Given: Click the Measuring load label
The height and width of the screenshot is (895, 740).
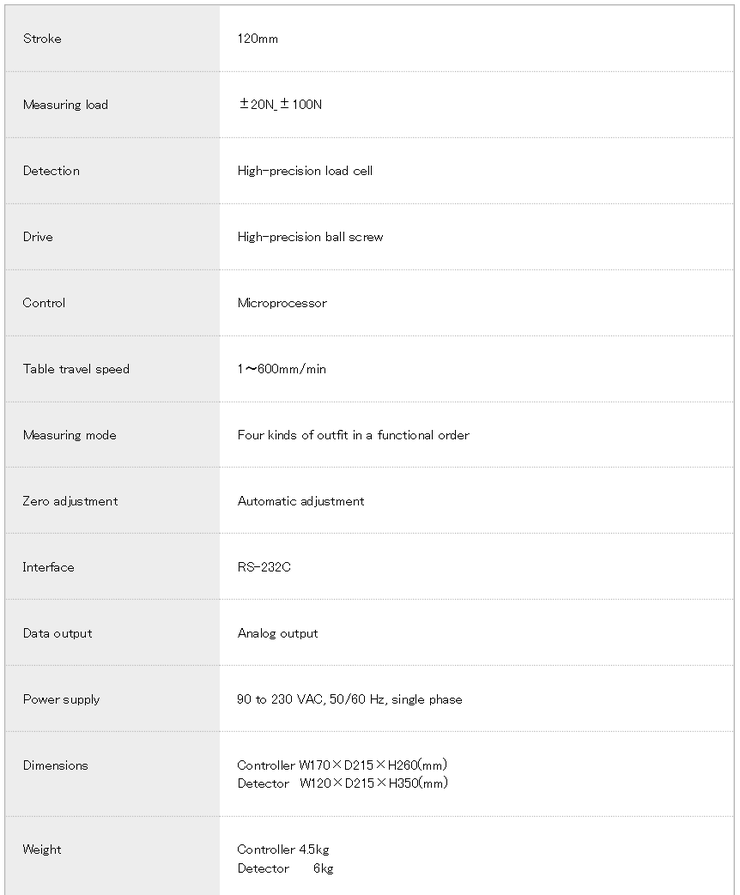Looking at the screenshot, I should point(65,105).
